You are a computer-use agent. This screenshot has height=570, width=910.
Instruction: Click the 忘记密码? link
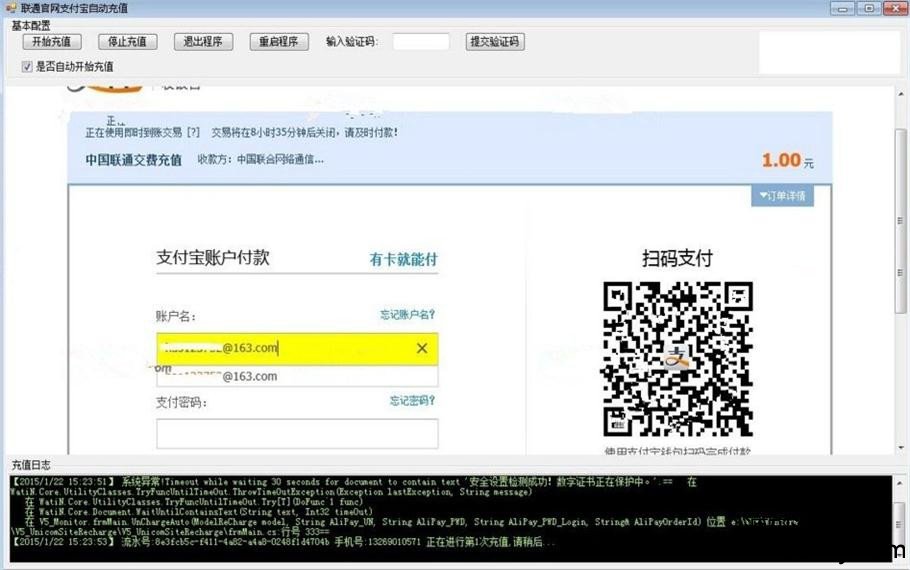412,401
